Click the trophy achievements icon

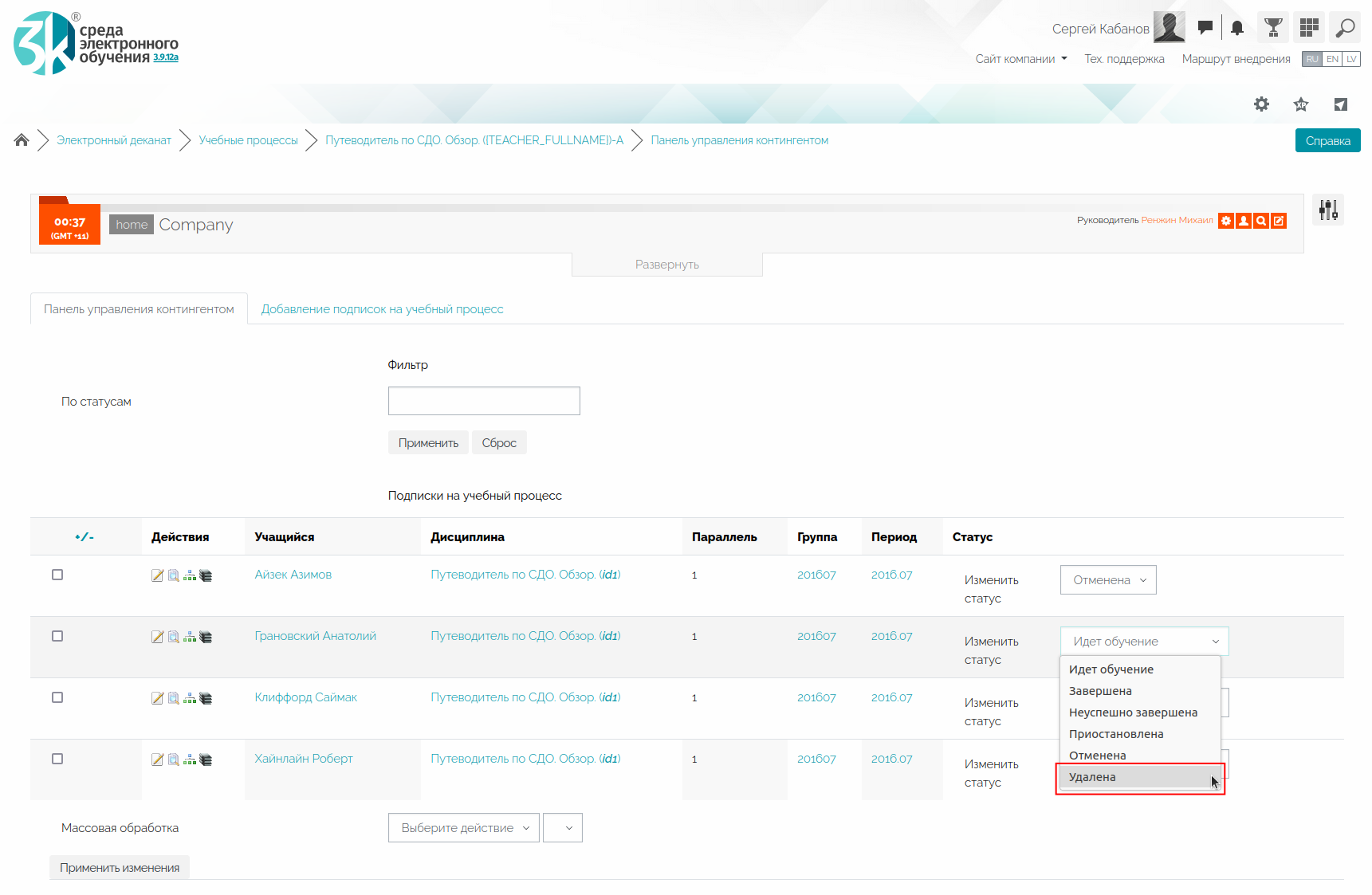[x=1273, y=29]
